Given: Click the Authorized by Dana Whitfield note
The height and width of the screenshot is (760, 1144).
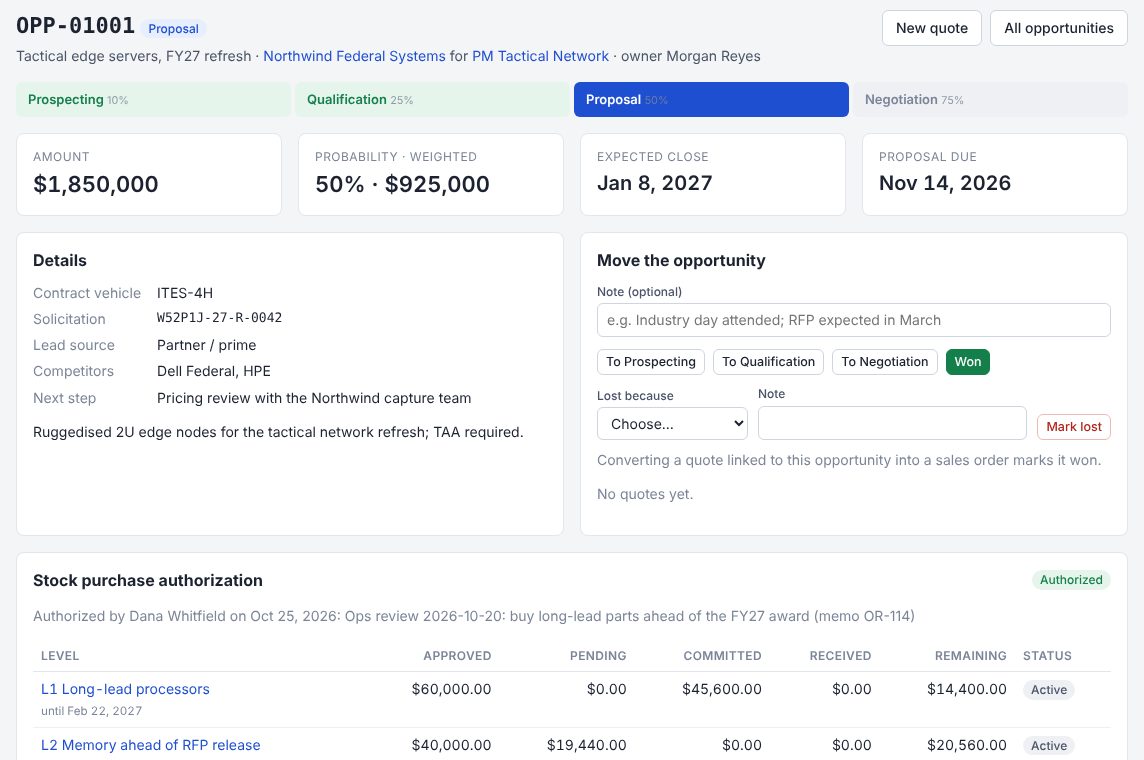Looking at the screenshot, I should tap(474, 616).
